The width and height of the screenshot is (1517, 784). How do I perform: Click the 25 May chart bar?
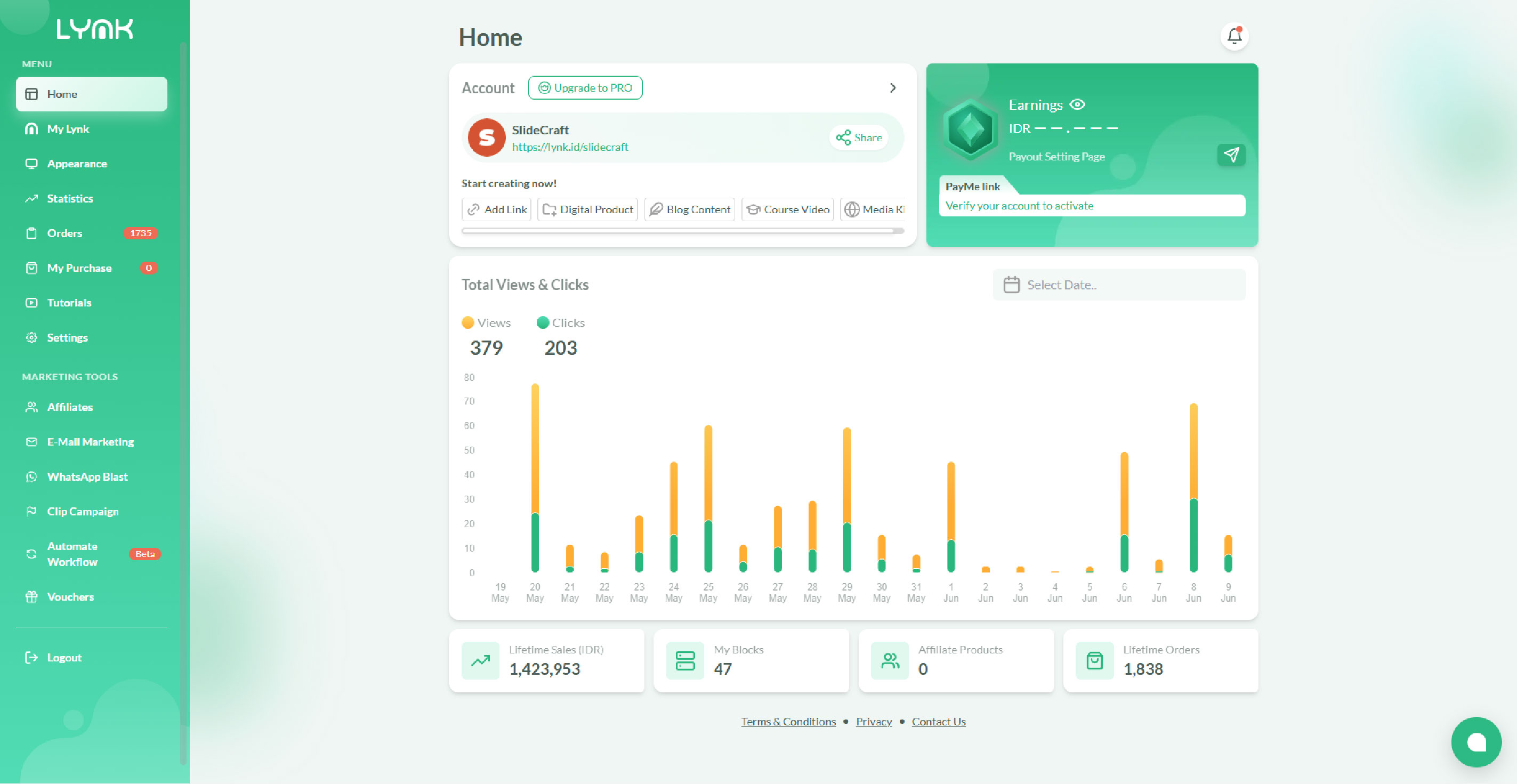point(708,499)
